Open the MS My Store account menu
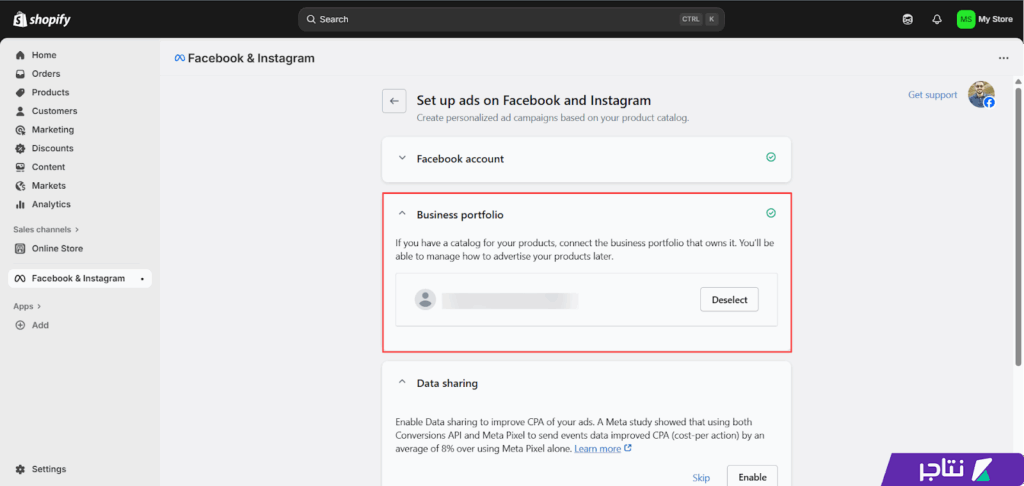Screen dimensions: 1024x486 984,19
